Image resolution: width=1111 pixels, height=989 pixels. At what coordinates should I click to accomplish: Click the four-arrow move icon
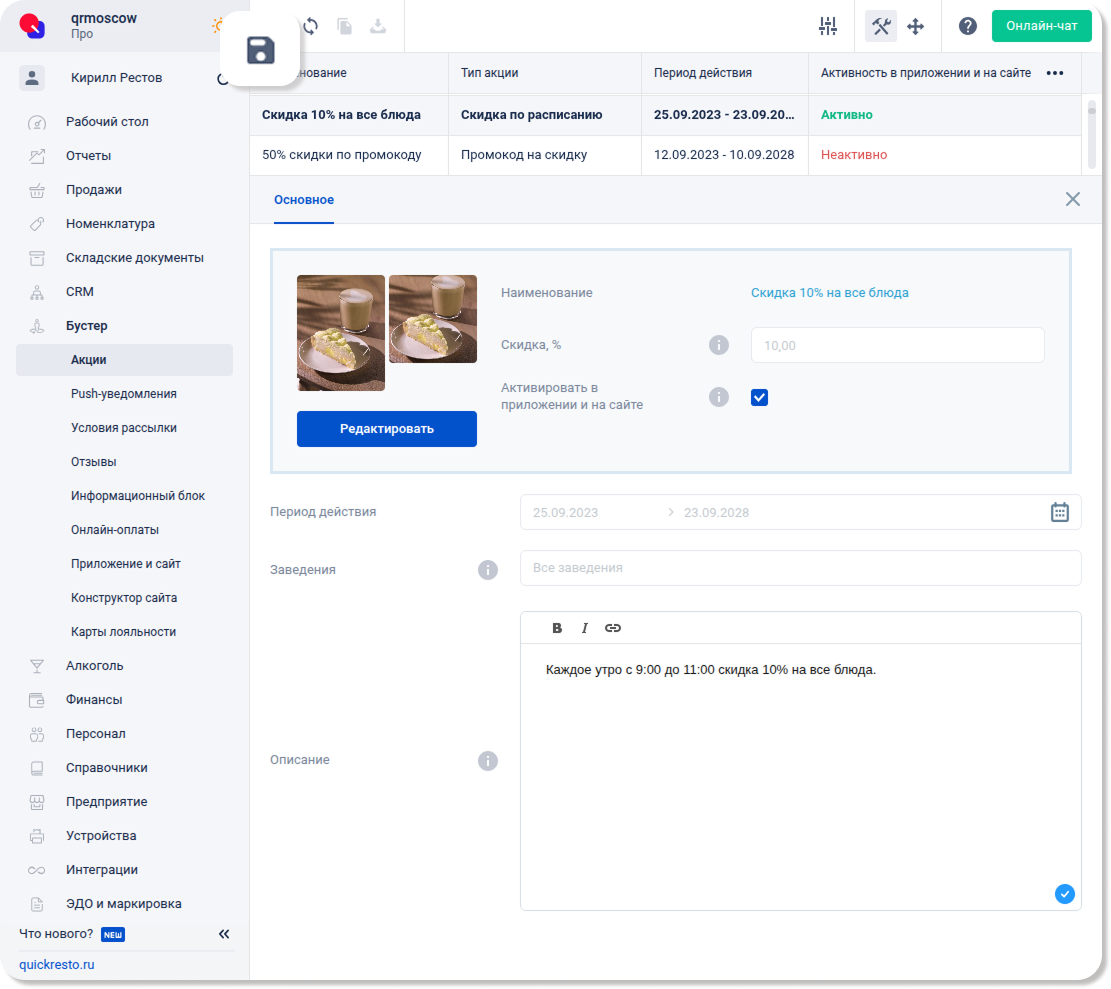915,27
